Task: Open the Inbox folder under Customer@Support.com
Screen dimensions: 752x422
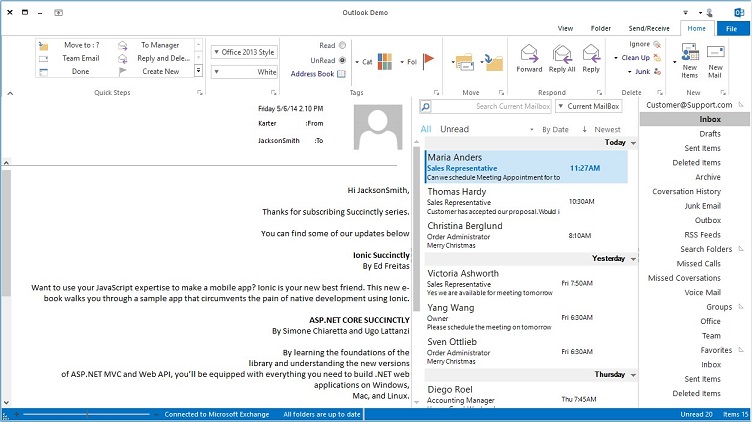Action: (x=694, y=119)
